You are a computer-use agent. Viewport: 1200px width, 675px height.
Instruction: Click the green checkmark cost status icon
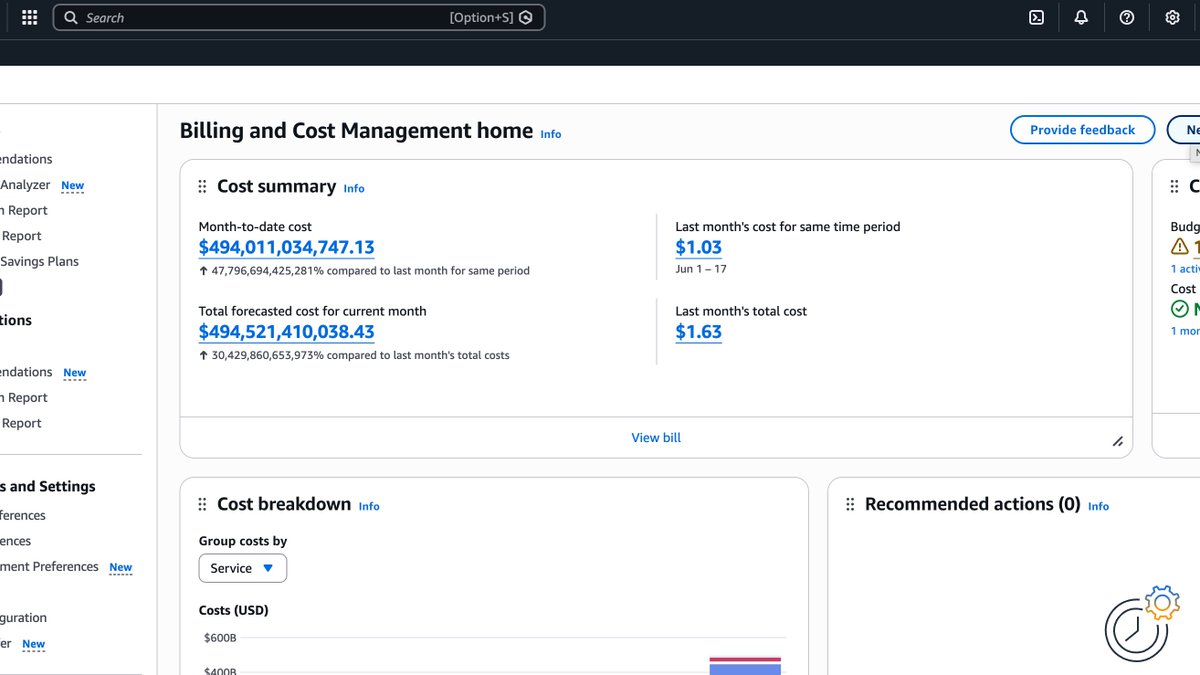click(1180, 309)
